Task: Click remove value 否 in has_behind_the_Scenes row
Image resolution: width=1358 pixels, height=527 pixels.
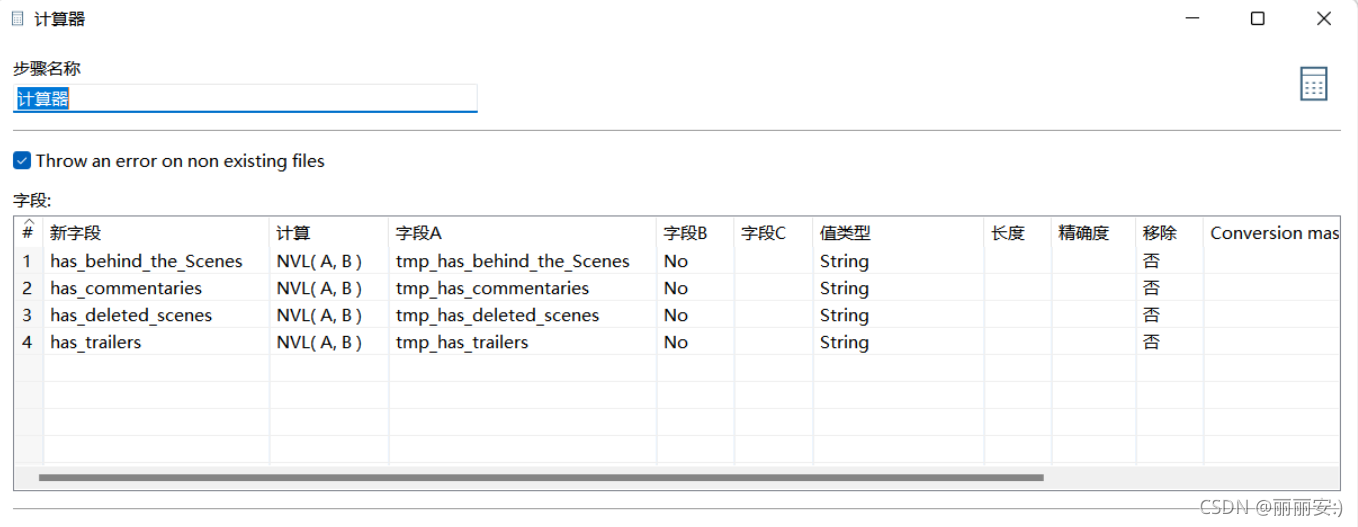Action: click(x=1169, y=261)
